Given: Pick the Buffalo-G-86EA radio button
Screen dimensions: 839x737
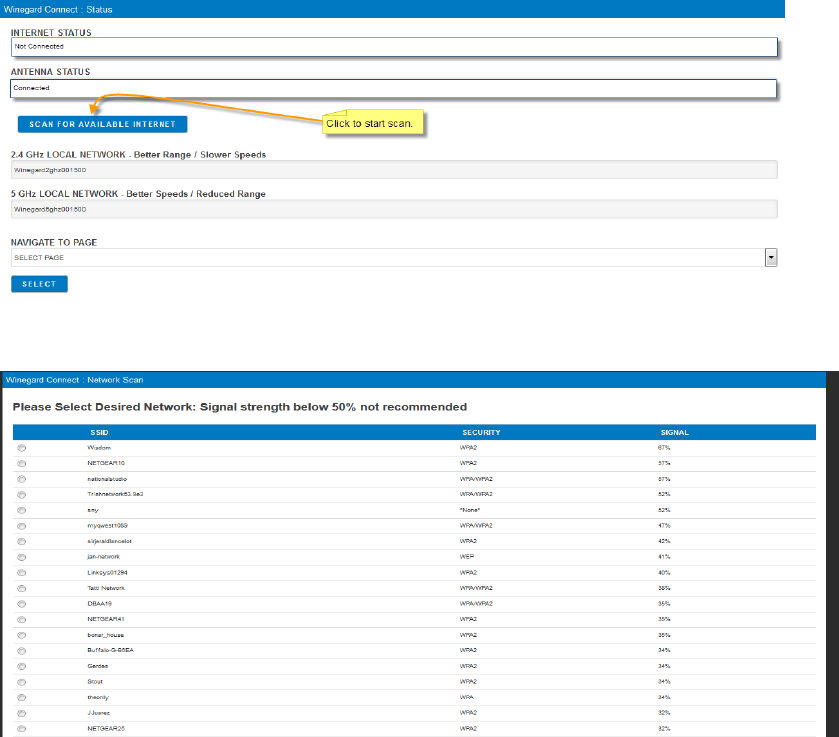Looking at the screenshot, I should coord(21,651).
